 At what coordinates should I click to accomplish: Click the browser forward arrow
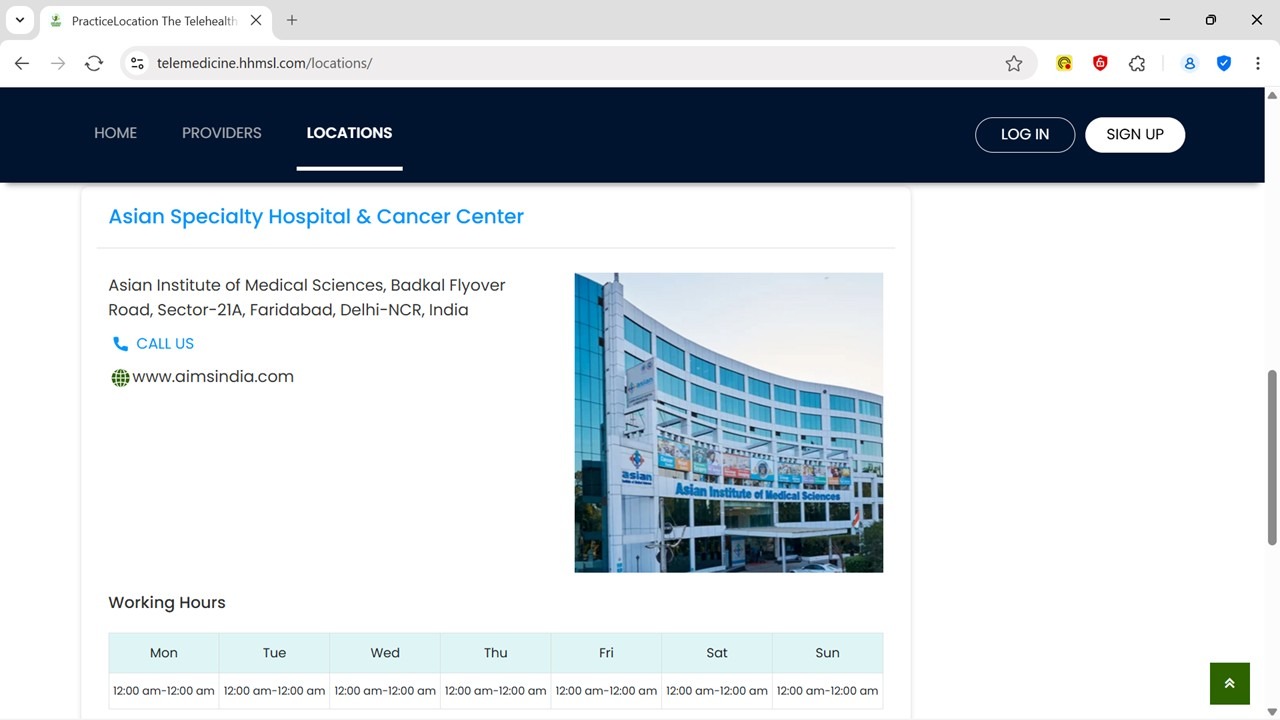[58, 63]
